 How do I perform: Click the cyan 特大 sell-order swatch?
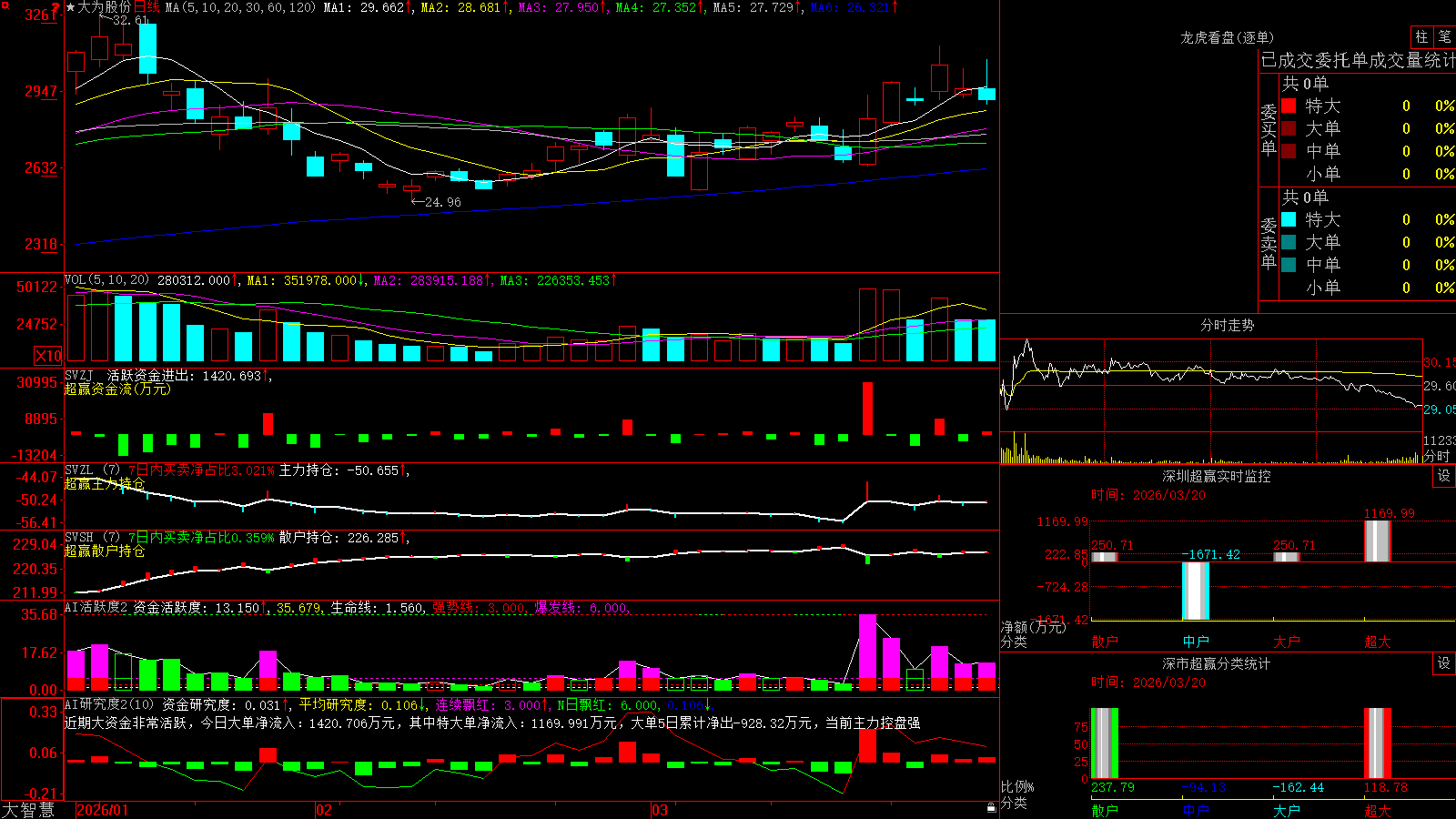coord(1289,219)
